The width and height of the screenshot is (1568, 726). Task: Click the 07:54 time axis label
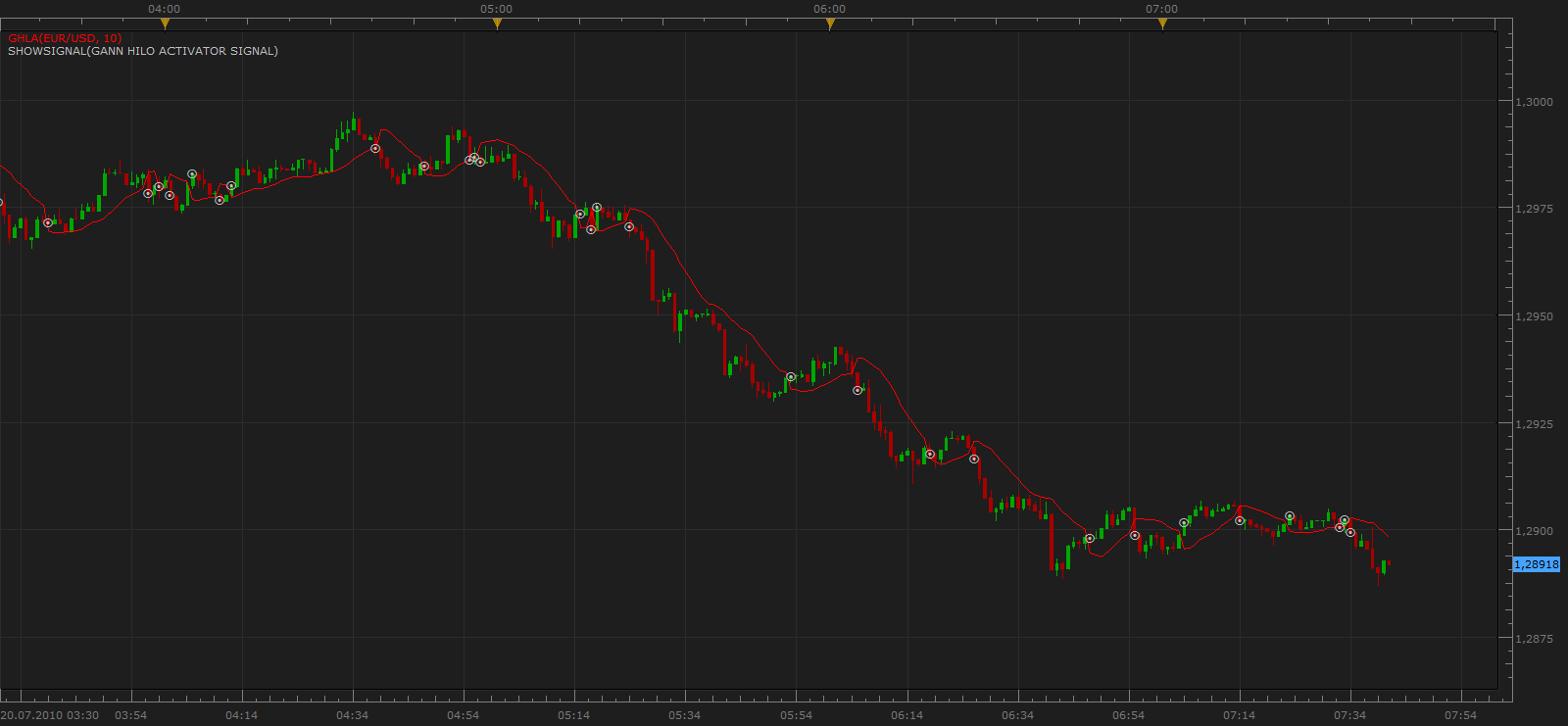1460,715
